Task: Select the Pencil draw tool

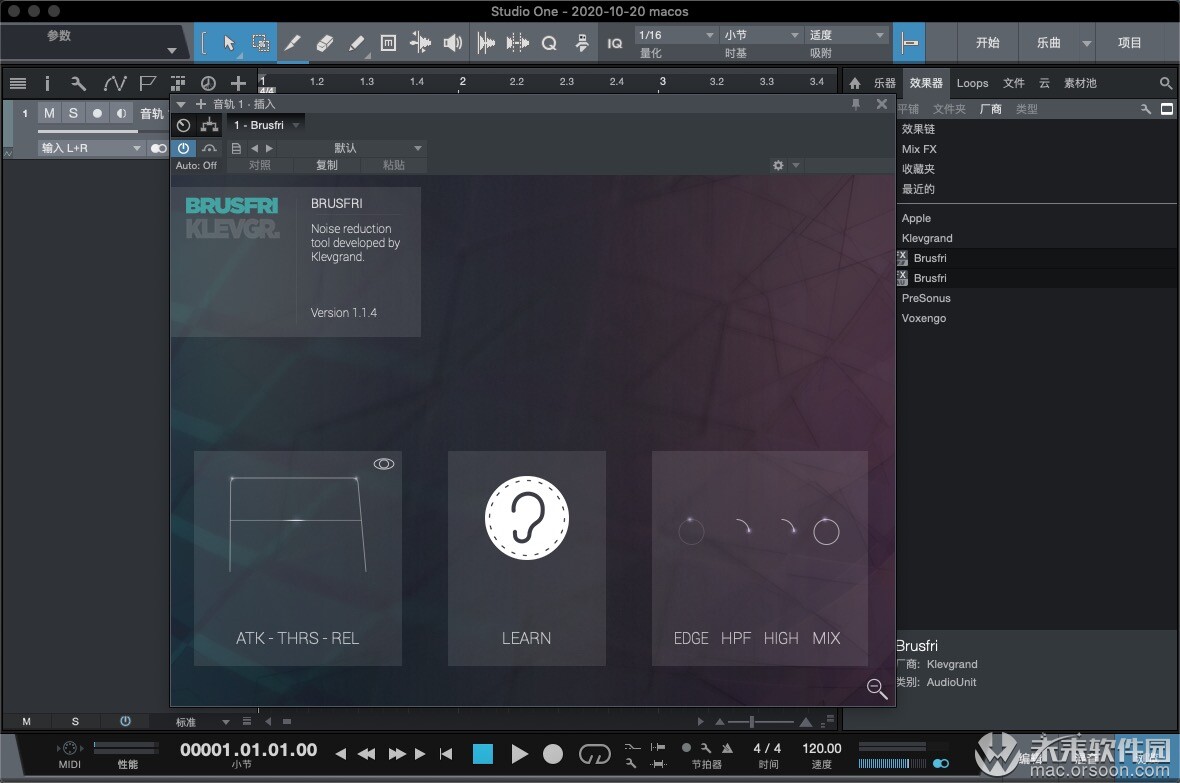Action: point(292,43)
